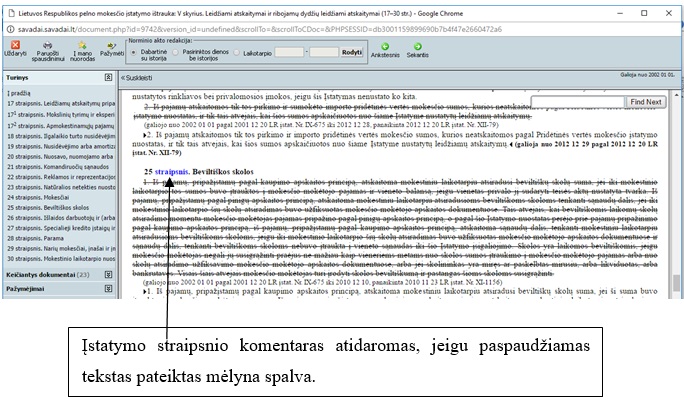Click the Į mano nuorodas star icon

[82, 45]
